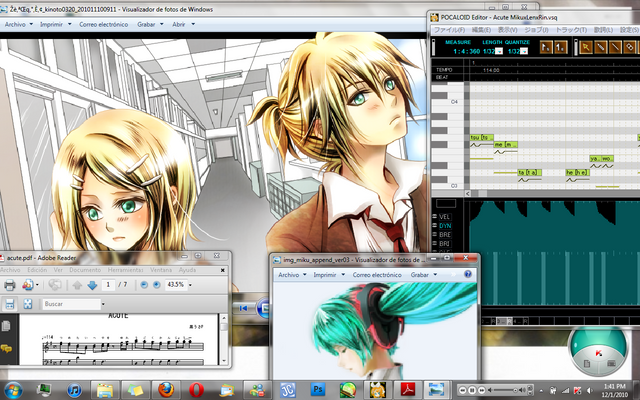Screen dimensions: 640x400
Task: Open LENGTH dropdown in VOCALOID Editor
Action: (498, 51)
